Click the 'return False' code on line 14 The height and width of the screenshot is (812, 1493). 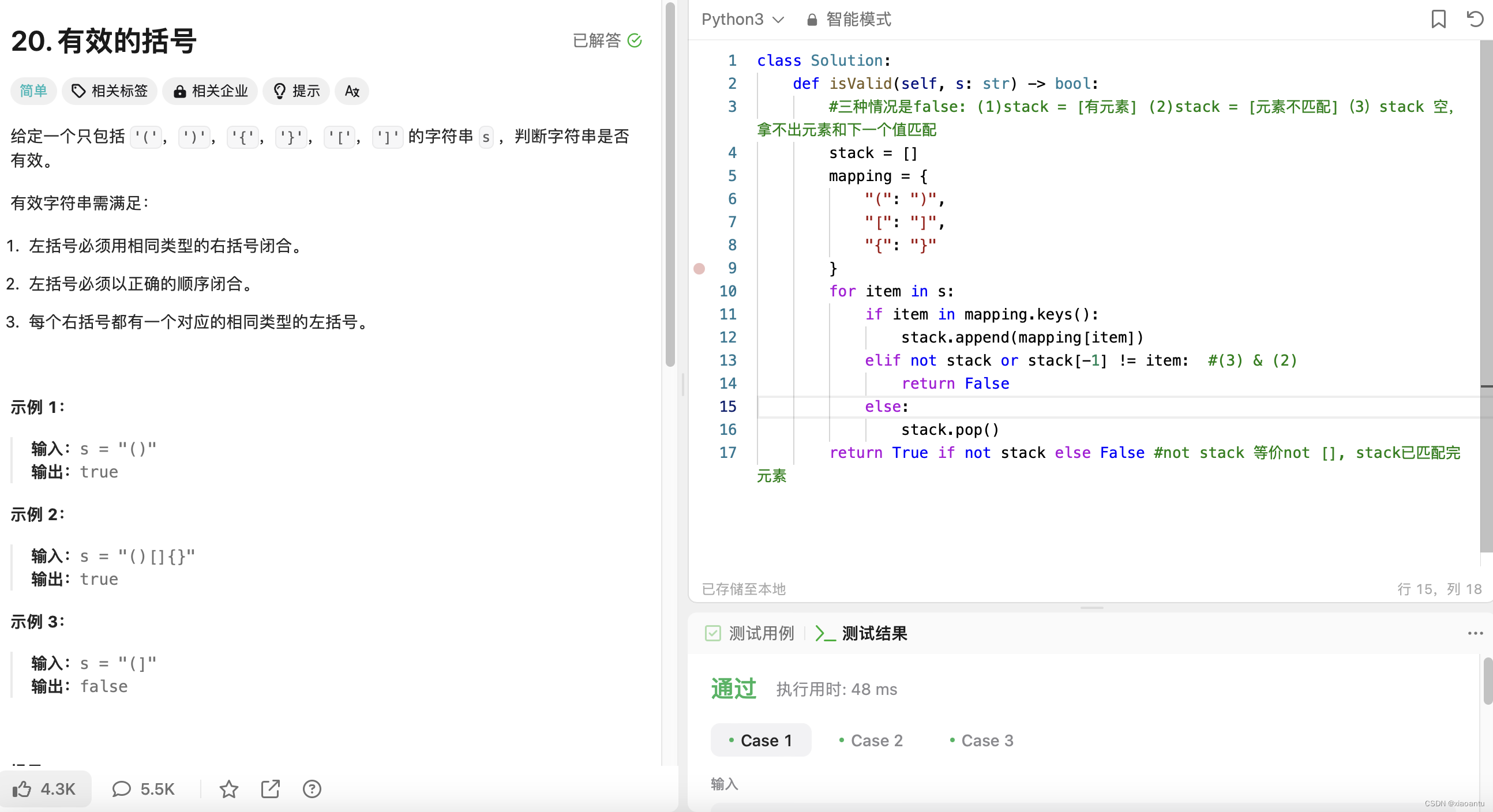coord(955,384)
